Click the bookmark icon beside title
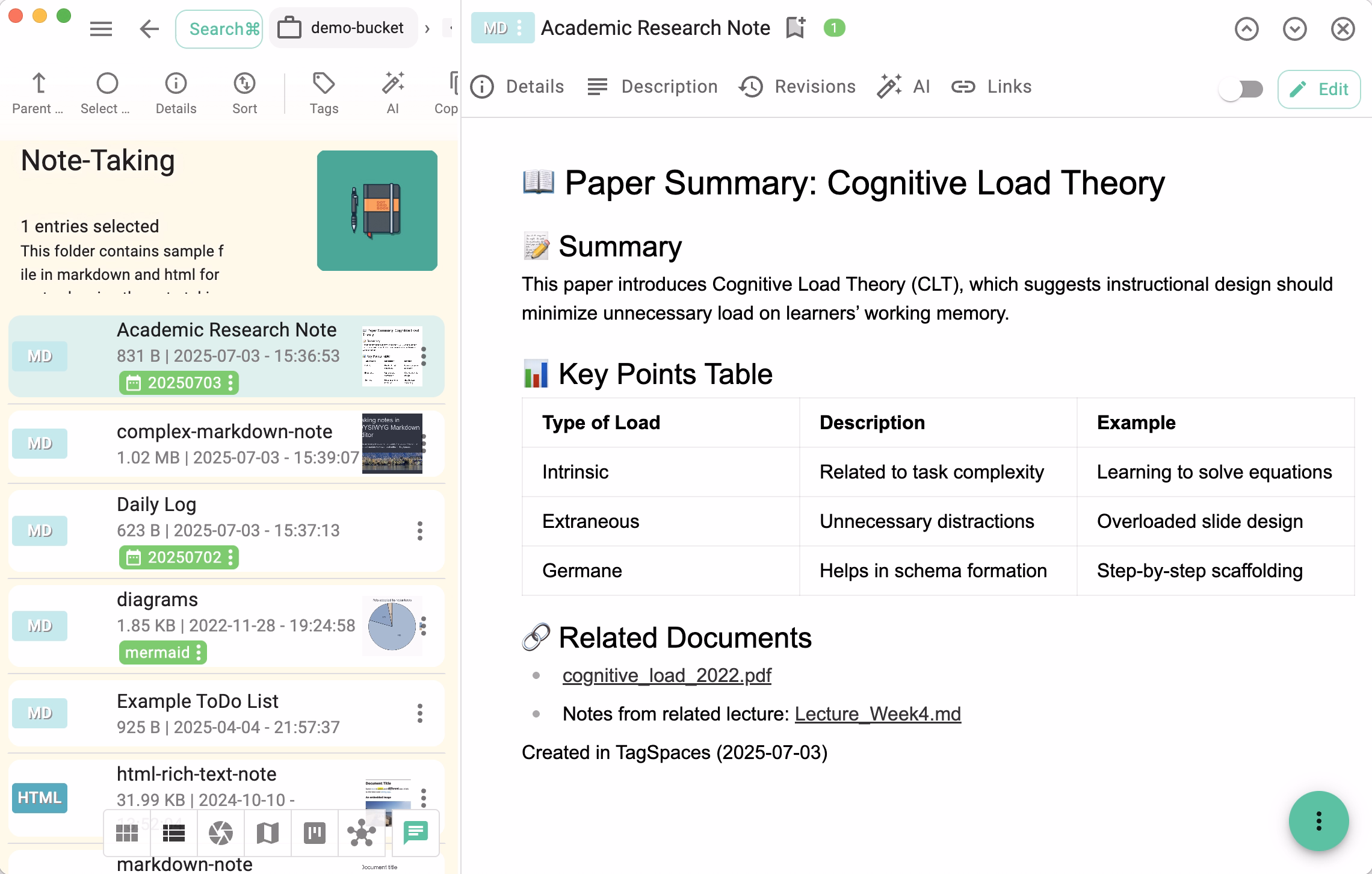The height and width of the screenshot is (874, 1372). point(796,28)
